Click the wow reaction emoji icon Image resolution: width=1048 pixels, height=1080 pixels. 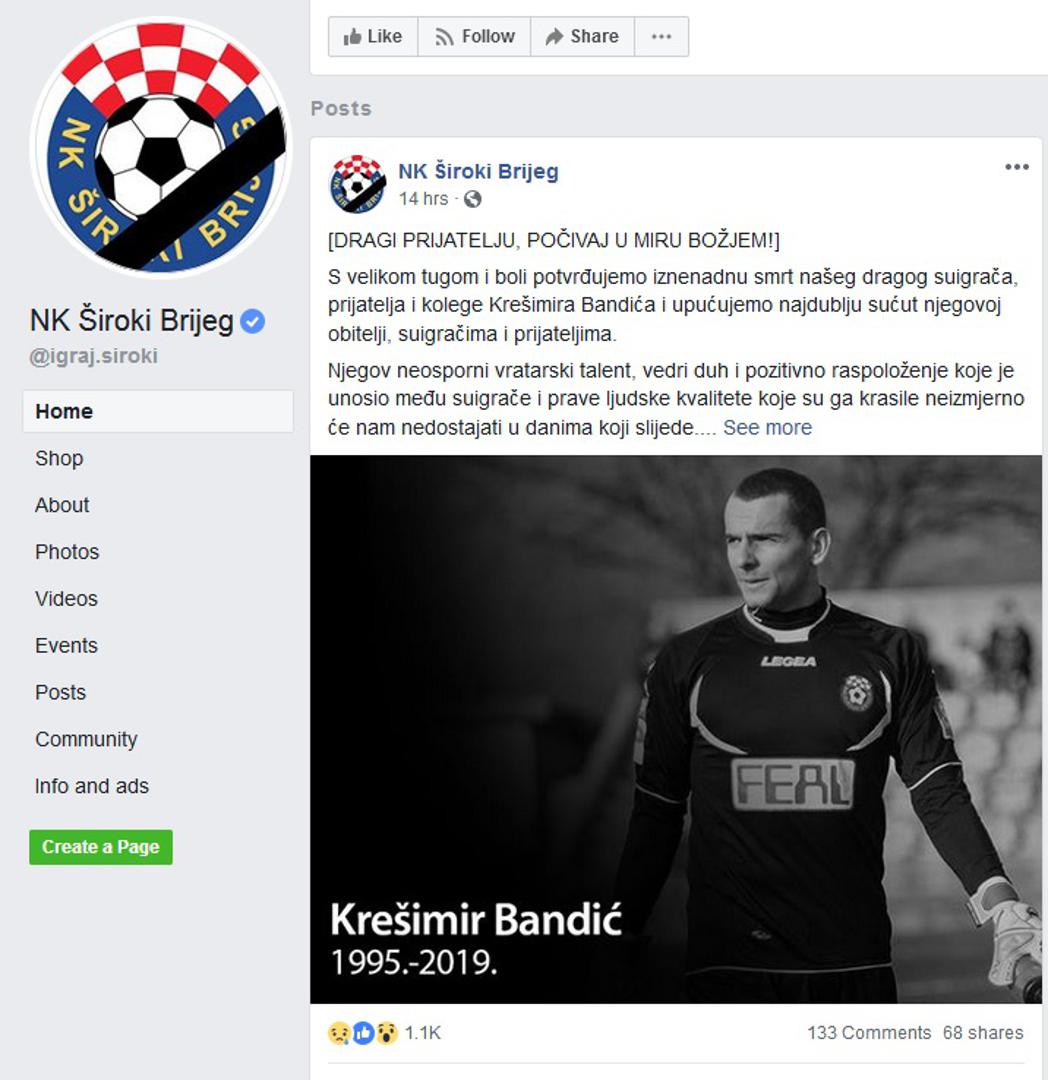pos(386,1032)
